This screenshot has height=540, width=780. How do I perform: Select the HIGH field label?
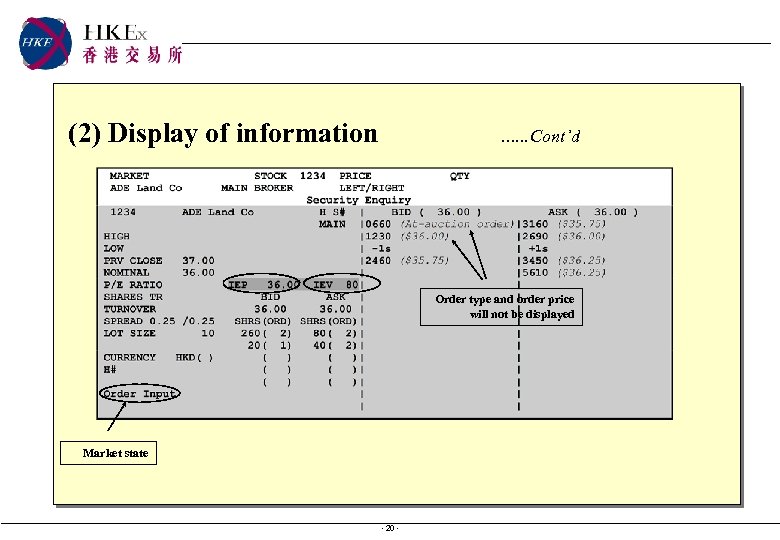(x=116, y=236)
